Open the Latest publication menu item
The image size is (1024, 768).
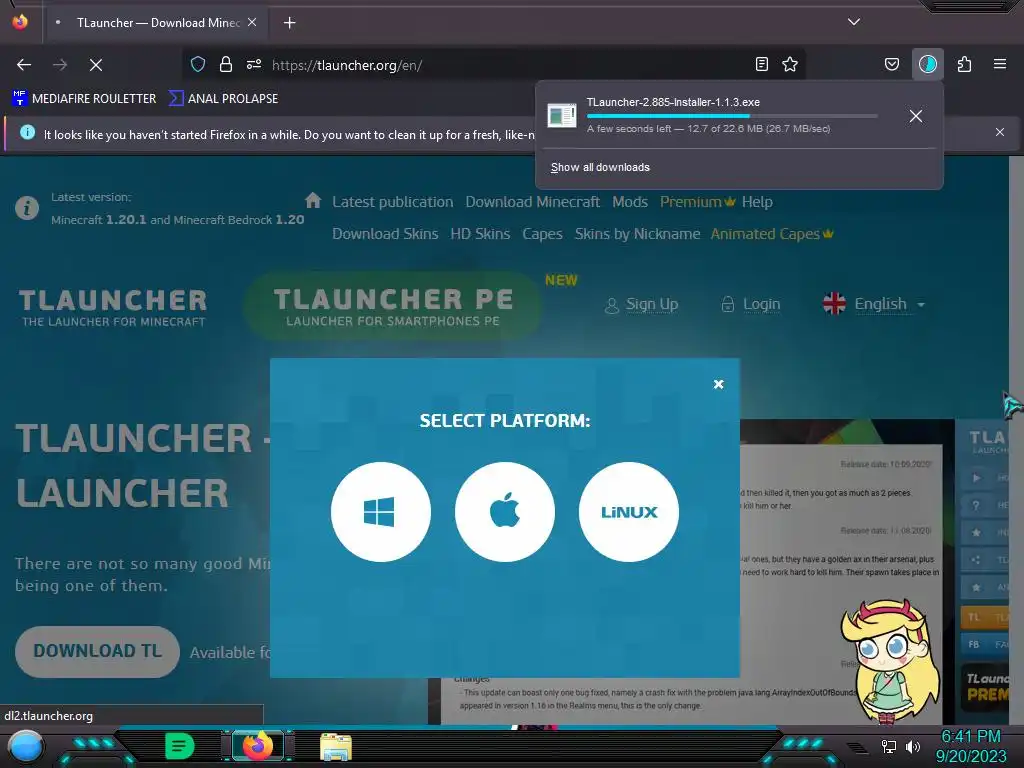click(x=392, y=202)
